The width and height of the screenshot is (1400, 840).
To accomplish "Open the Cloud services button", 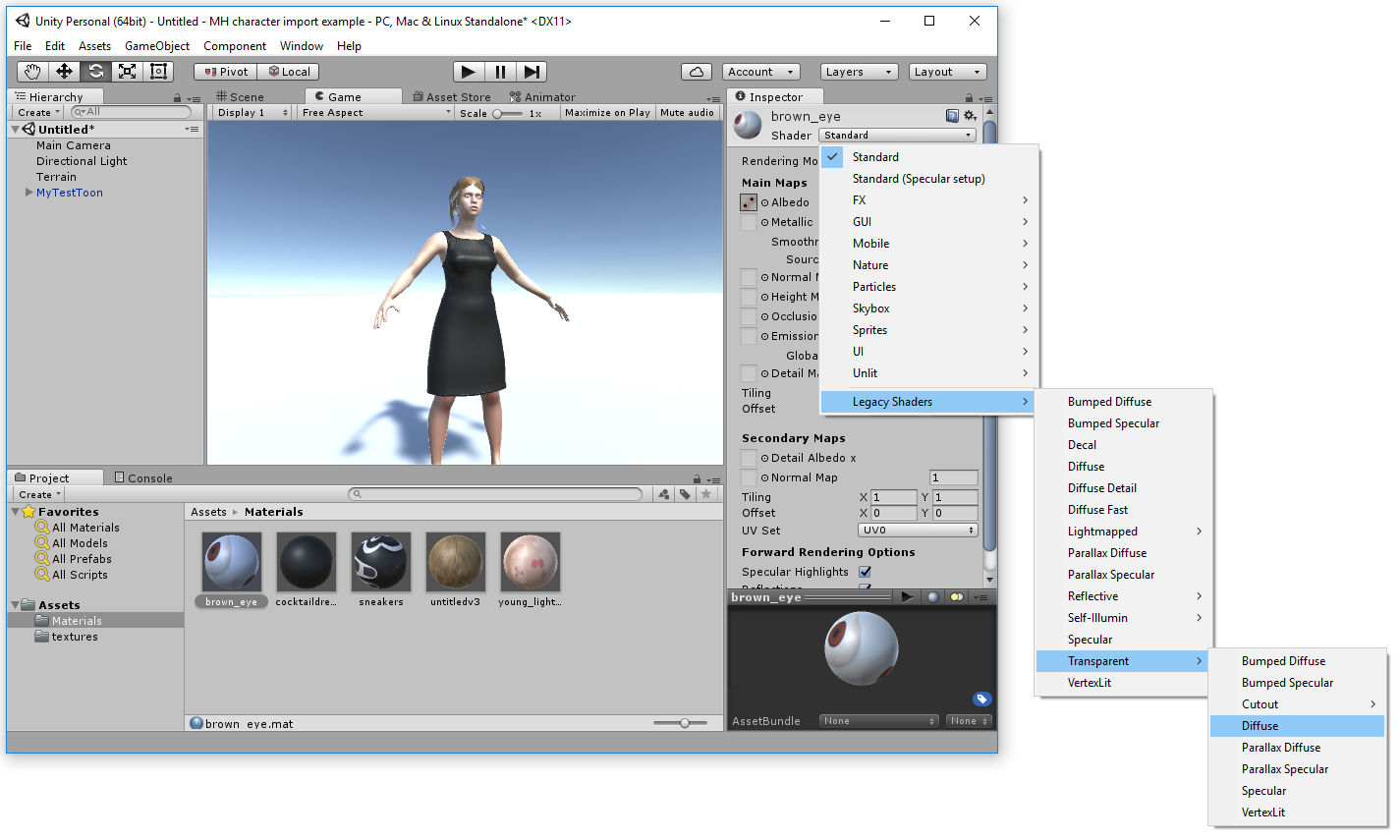I will point(696,72).
